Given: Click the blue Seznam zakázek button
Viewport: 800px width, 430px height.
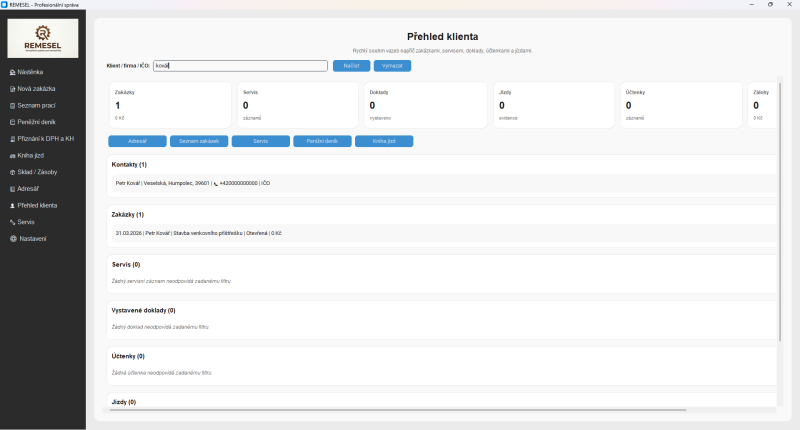Looking at the screenshot, I should (198, 141).
